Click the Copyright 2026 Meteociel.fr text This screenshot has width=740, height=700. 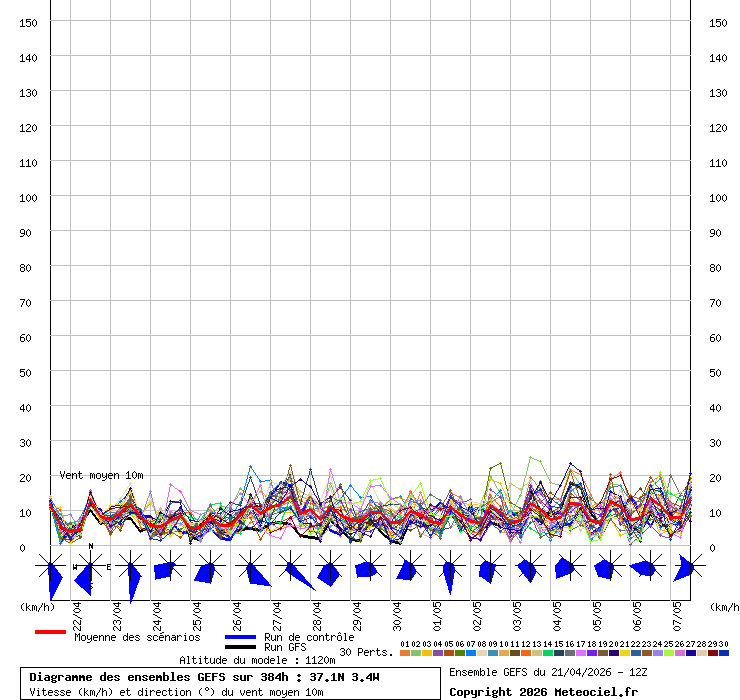tap(543, 692)
